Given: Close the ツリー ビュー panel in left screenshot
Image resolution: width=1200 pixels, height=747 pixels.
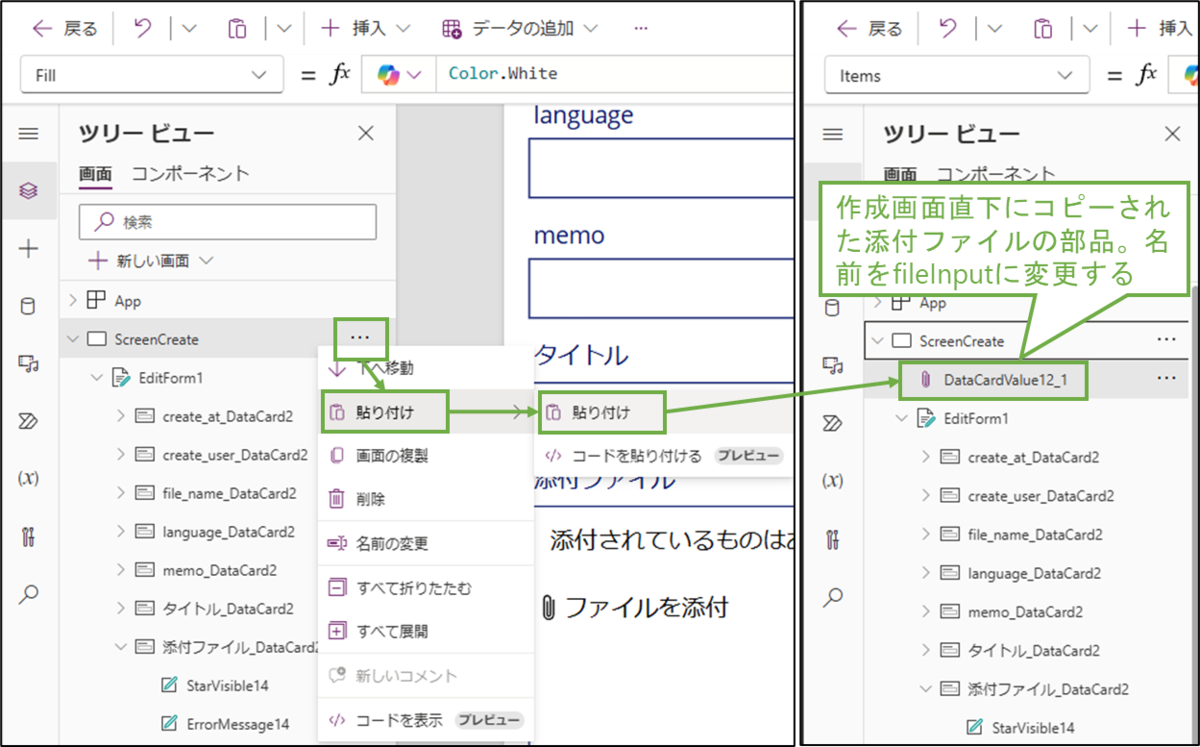Looking at the screenshot, I should click(x=366, y=134).
